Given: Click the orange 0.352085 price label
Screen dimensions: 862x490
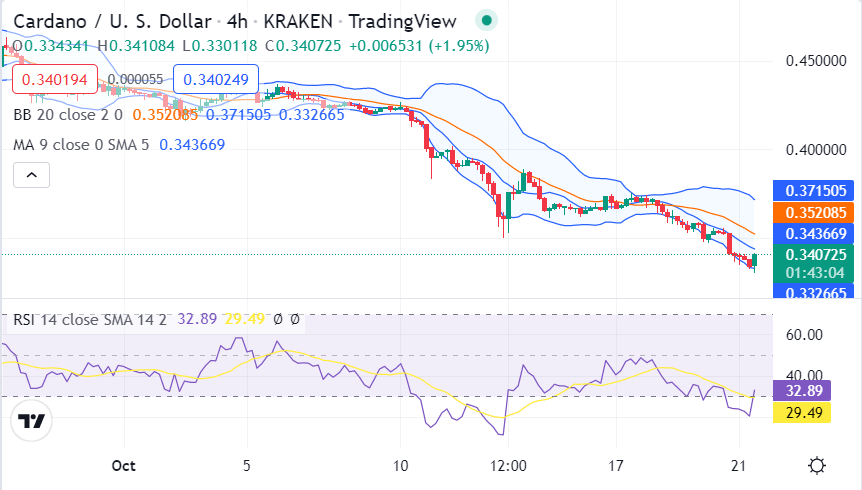Looking at the screenshot, I should coord(814,212).
